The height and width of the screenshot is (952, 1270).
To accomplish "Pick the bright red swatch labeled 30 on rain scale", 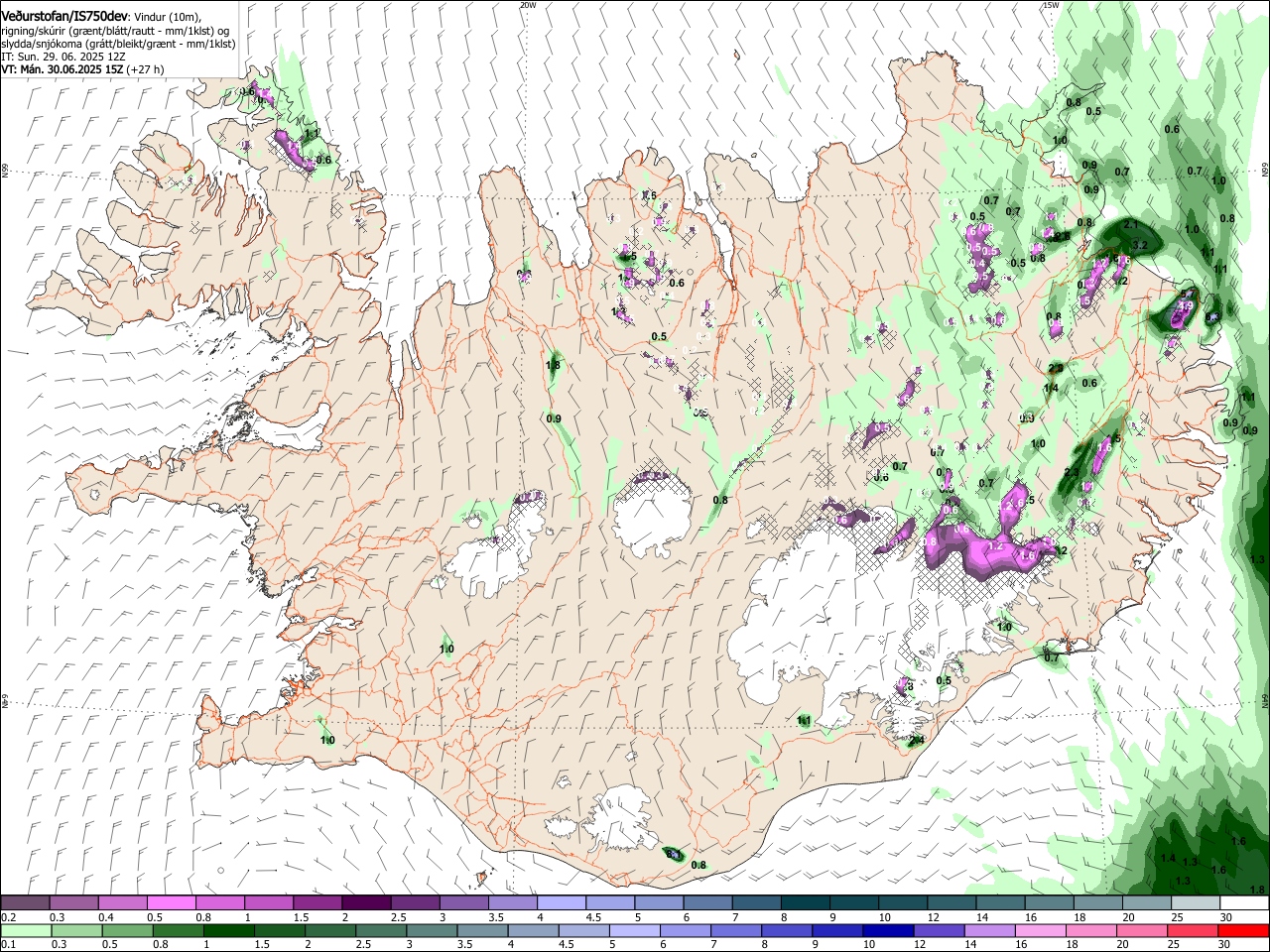I will (1241, 931).
